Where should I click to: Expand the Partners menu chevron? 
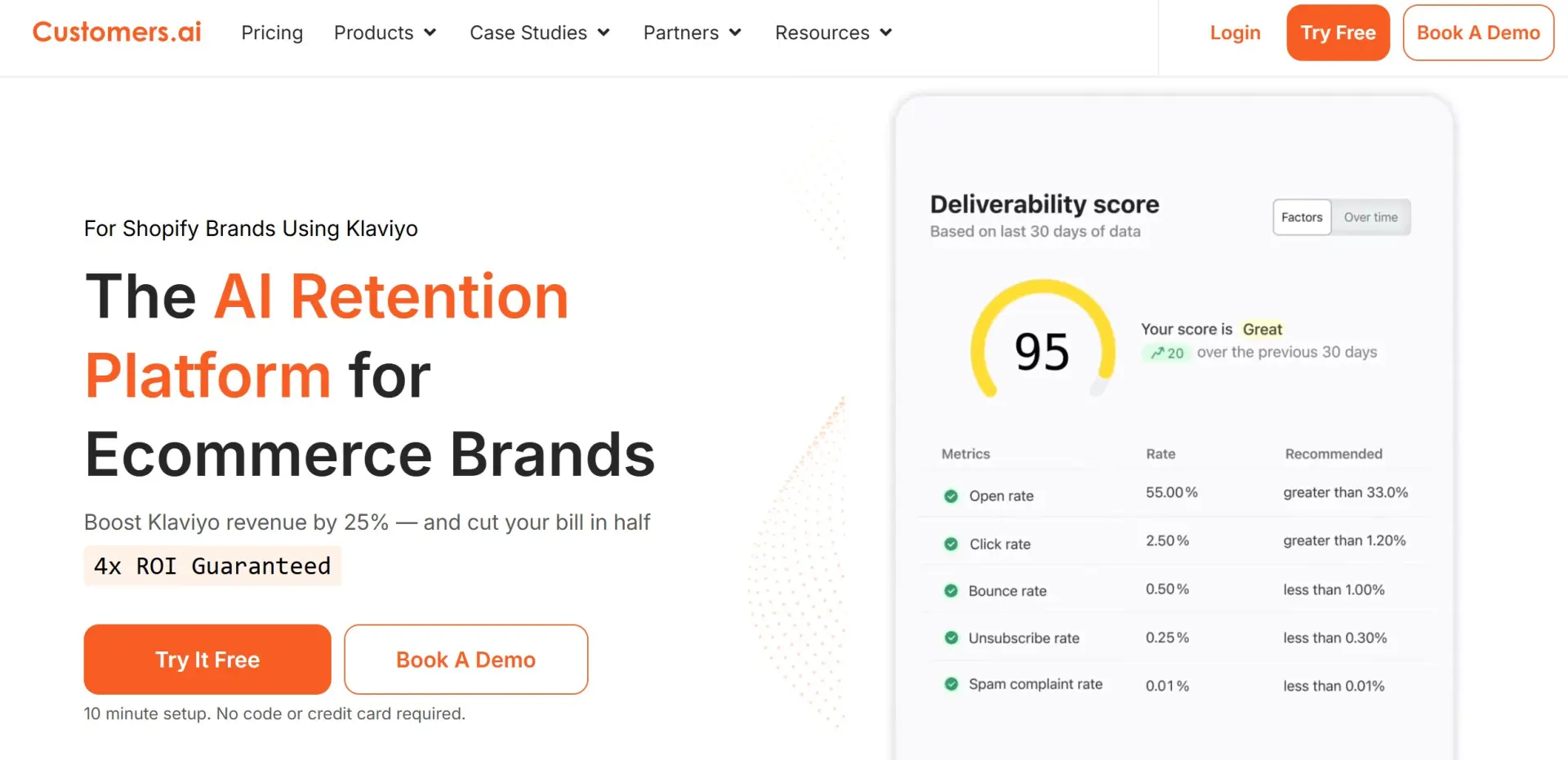(x=735, y=33)
